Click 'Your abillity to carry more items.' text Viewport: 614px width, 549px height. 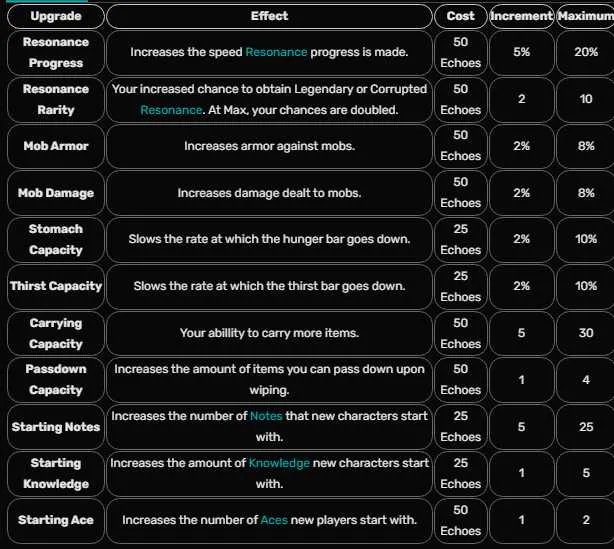[x=269, y=333]
